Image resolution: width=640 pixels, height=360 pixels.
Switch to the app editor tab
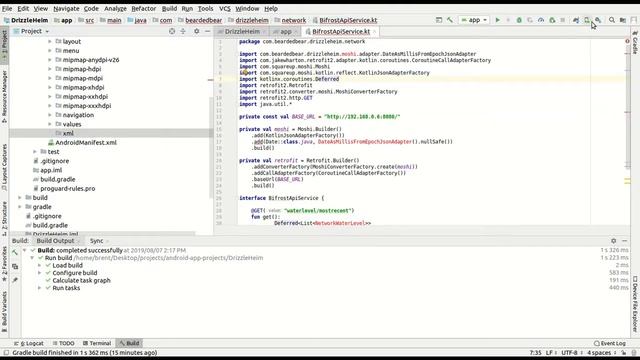(x=286, y=31)
